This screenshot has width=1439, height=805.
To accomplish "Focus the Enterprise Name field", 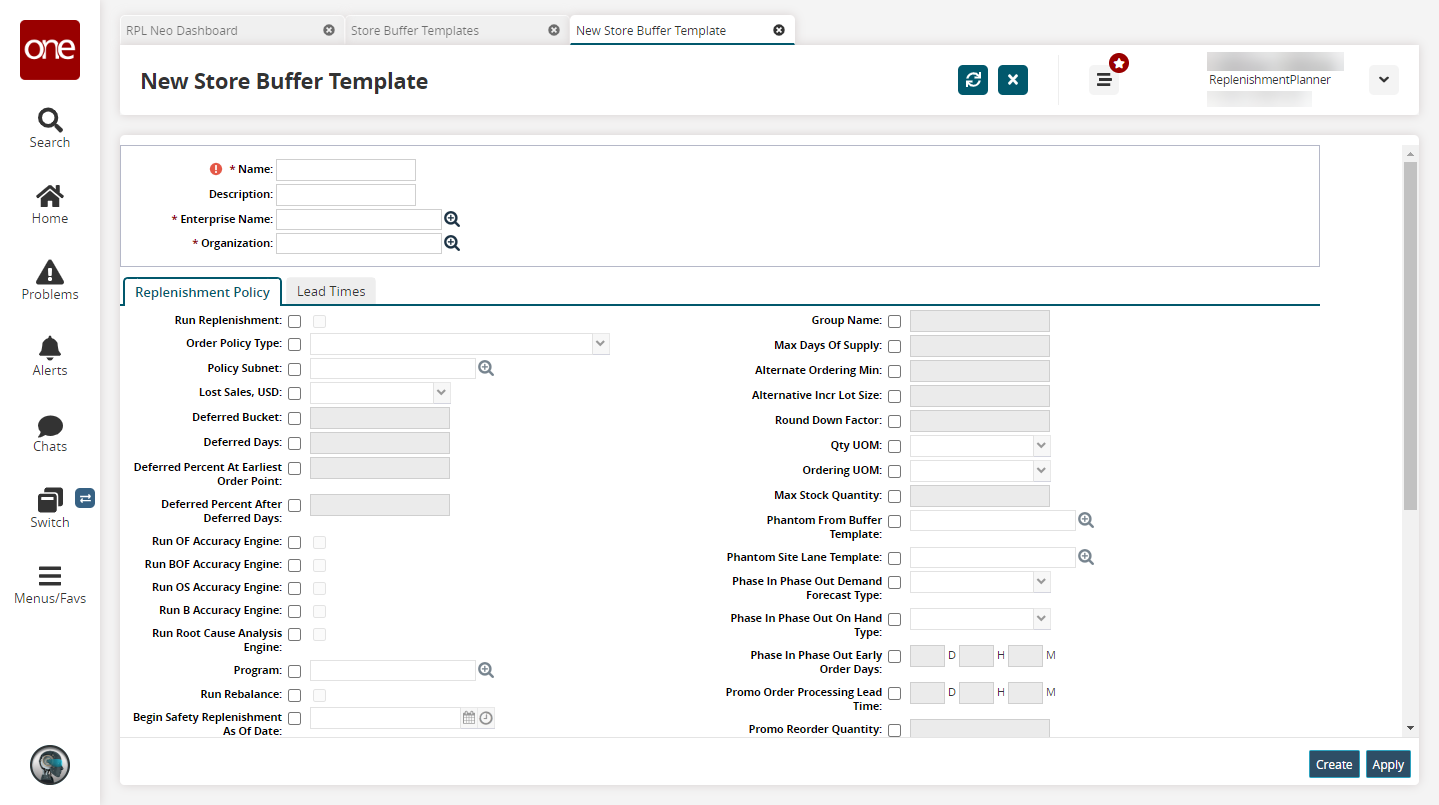I will click(359, 219).
